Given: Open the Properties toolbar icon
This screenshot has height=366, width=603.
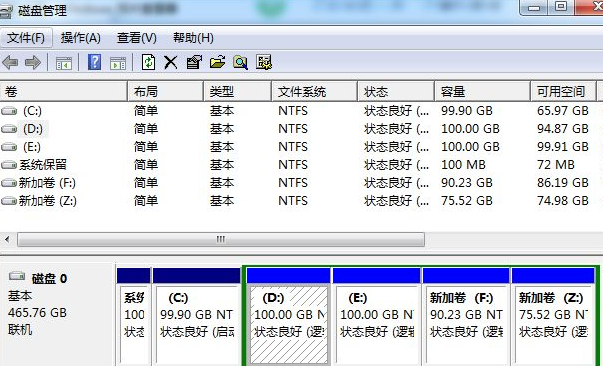Looking at the screenshot, I should click(x=194, y=62).
